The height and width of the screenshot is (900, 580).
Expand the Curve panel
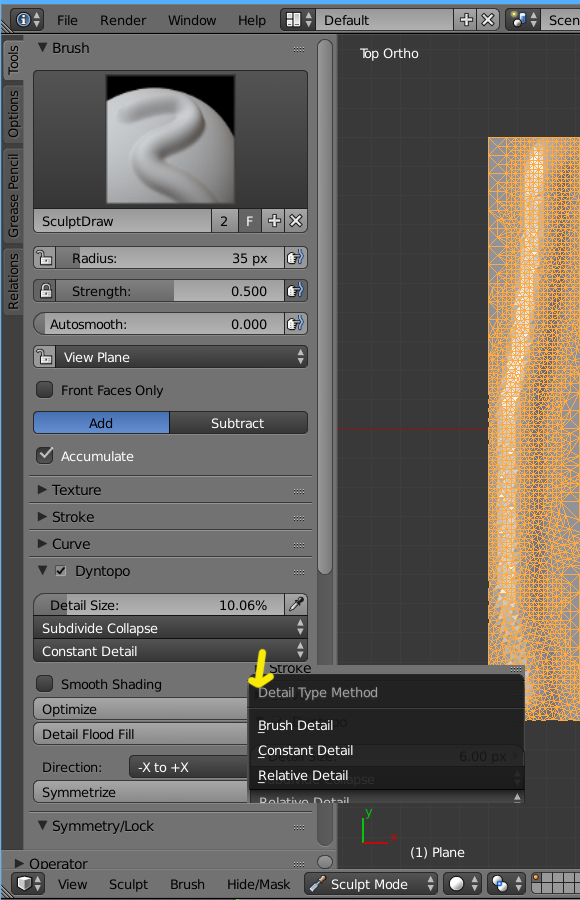tap(42, 544)
